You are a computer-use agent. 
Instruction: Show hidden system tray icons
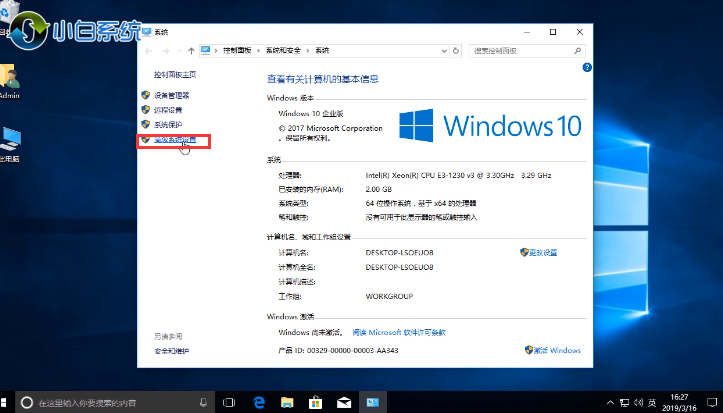[610, 402]
